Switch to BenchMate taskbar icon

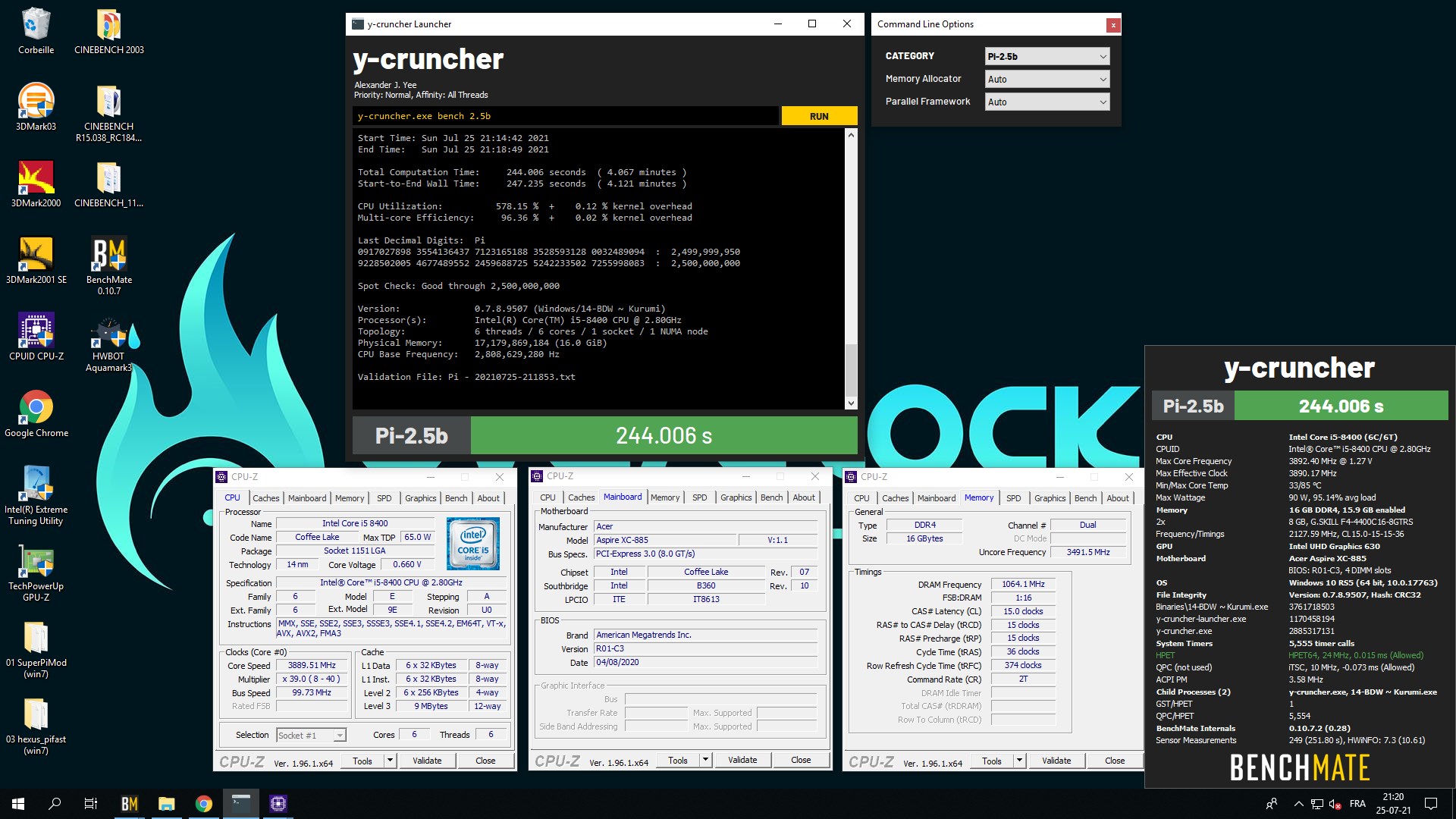130,804
